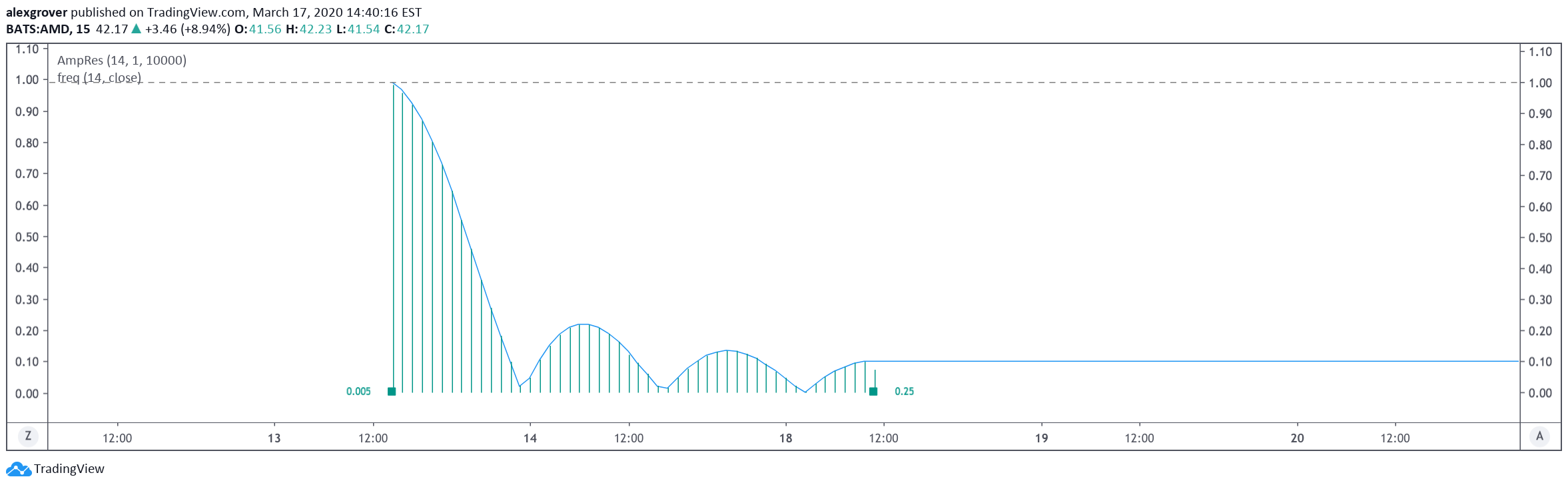Click the 0.50 value on left price scale

27,237
